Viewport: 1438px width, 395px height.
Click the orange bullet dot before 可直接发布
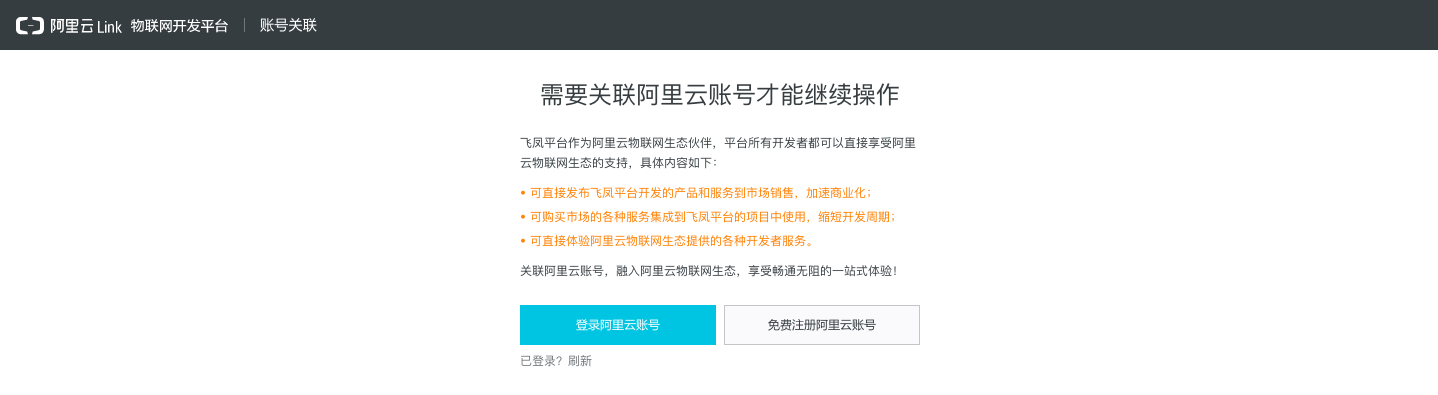pyautogui.click(x=523, y=193)
